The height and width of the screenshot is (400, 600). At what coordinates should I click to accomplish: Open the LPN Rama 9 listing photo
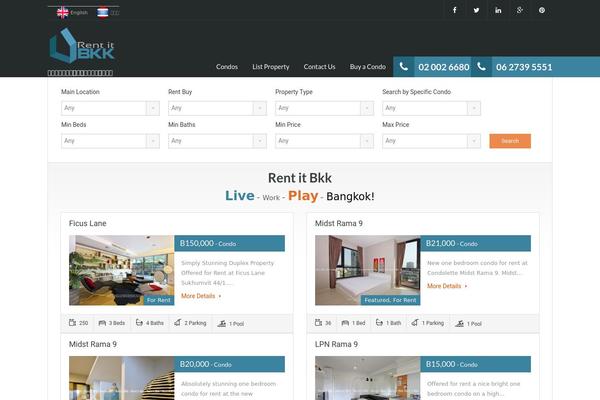click(x=368, y=378)
